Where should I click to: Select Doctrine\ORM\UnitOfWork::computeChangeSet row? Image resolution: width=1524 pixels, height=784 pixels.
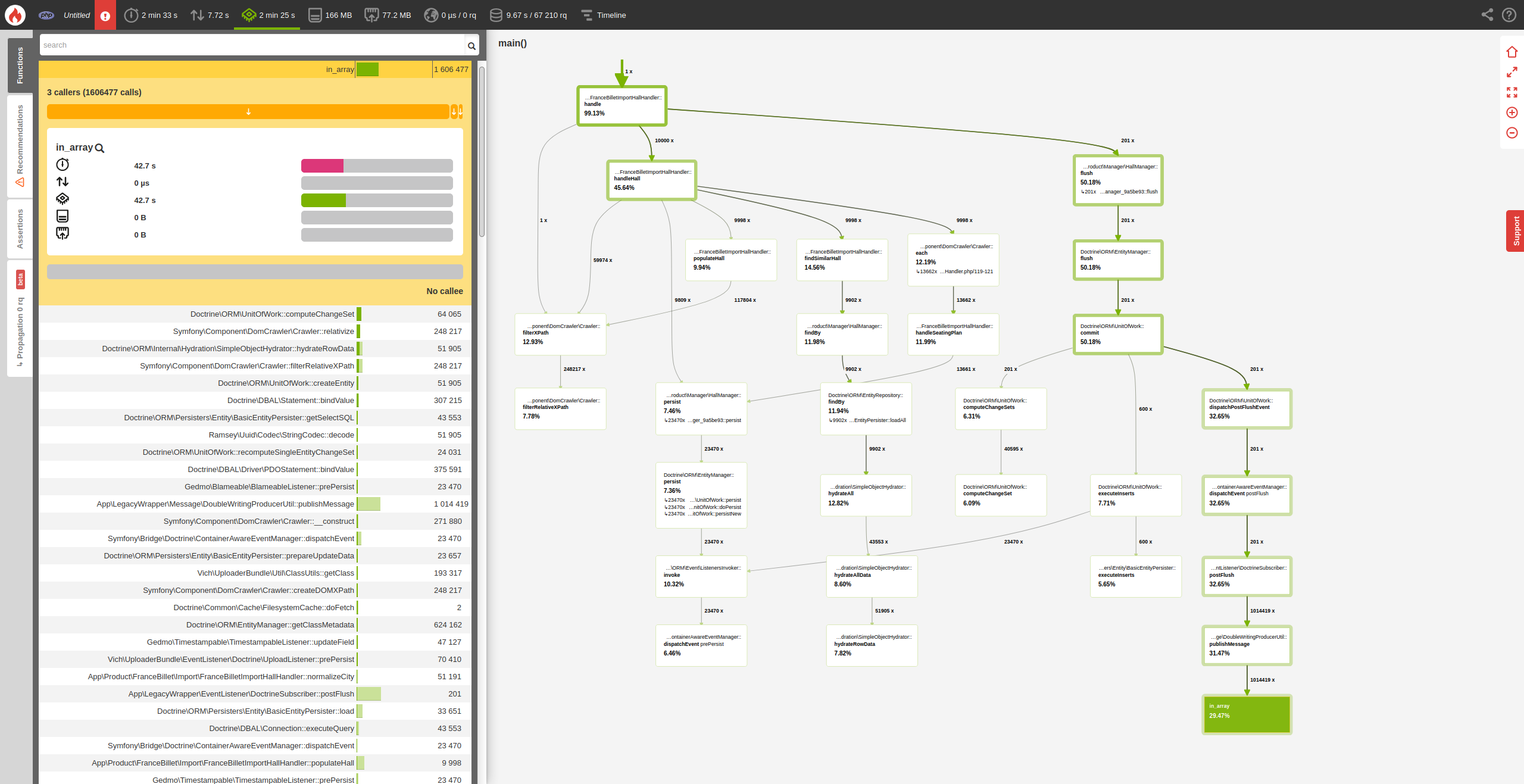[x=255, y=314]
